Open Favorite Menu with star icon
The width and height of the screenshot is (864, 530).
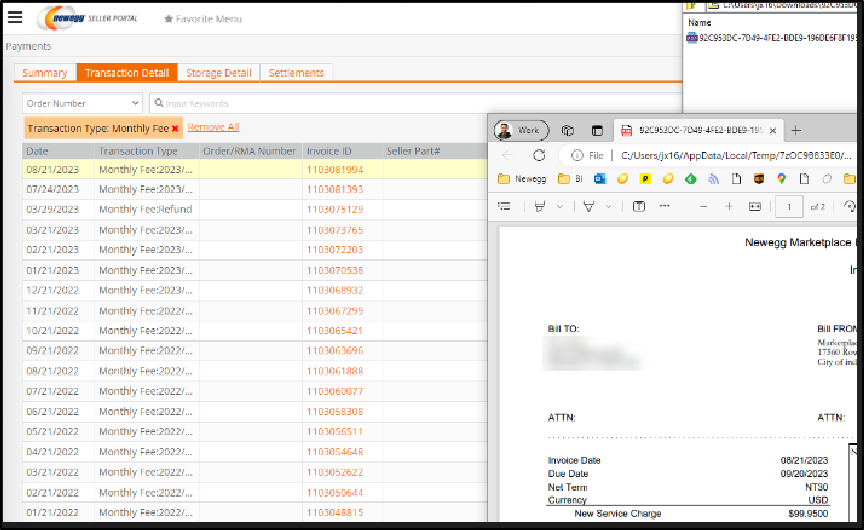203,19
